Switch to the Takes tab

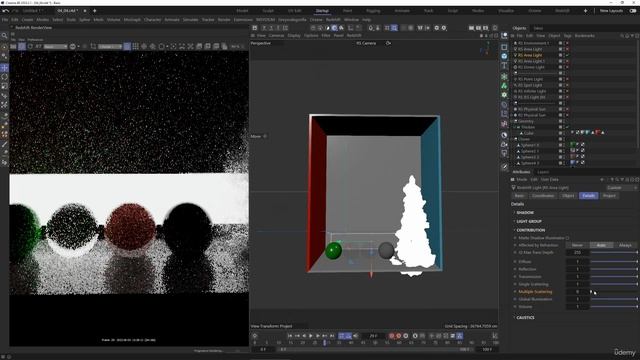pos(538,28)
